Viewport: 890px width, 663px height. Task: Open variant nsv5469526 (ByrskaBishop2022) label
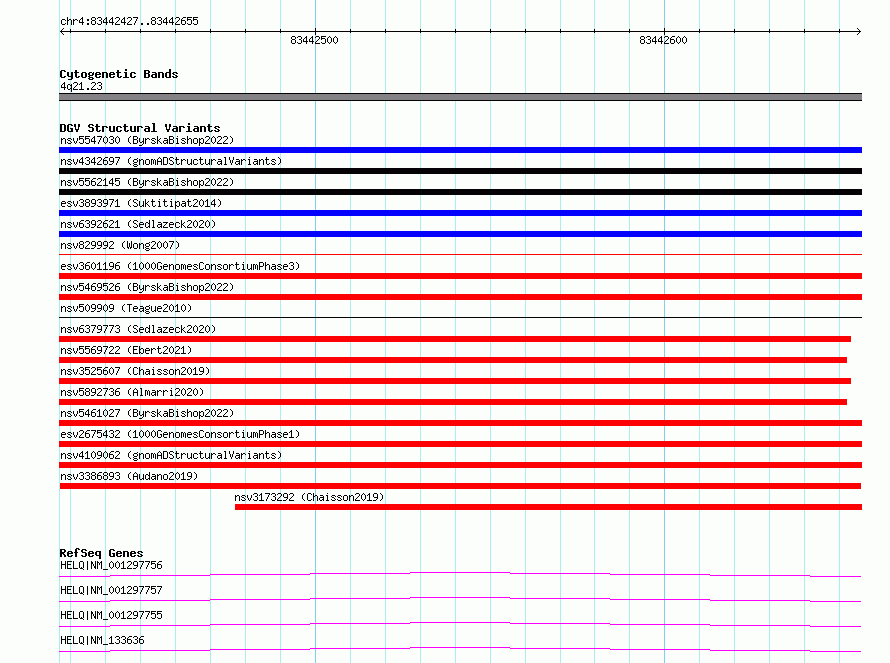147,287
